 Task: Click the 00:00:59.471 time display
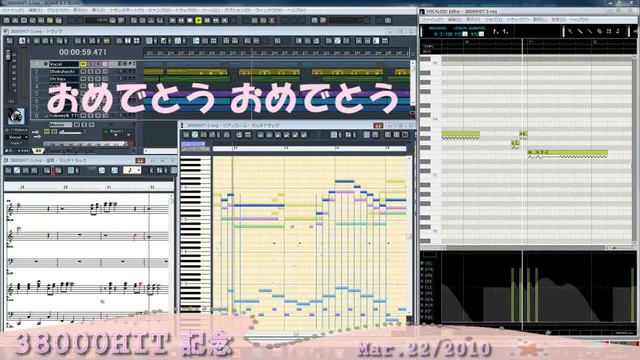click(83, 52)
